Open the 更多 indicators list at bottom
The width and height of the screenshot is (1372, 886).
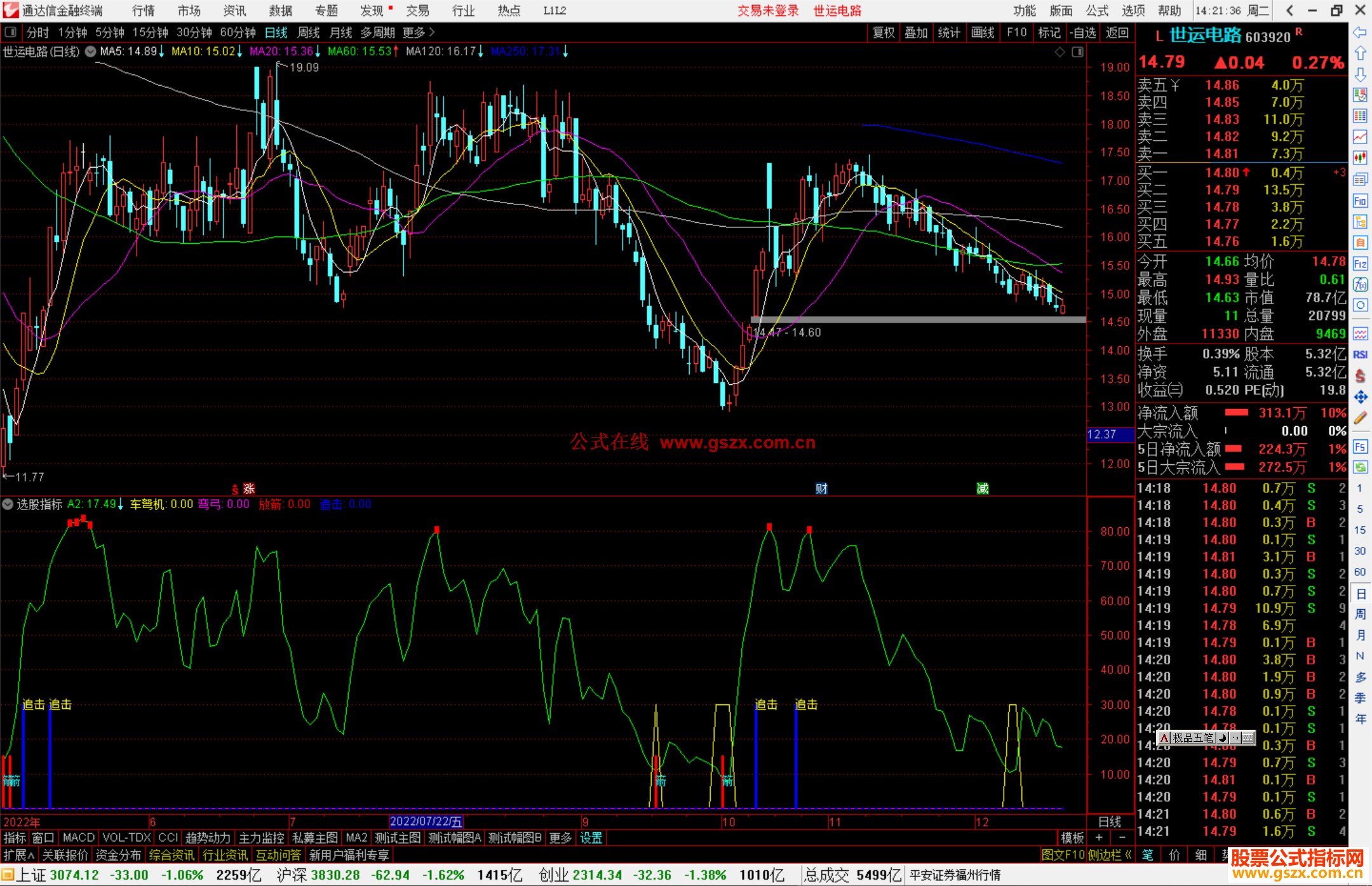560,838
